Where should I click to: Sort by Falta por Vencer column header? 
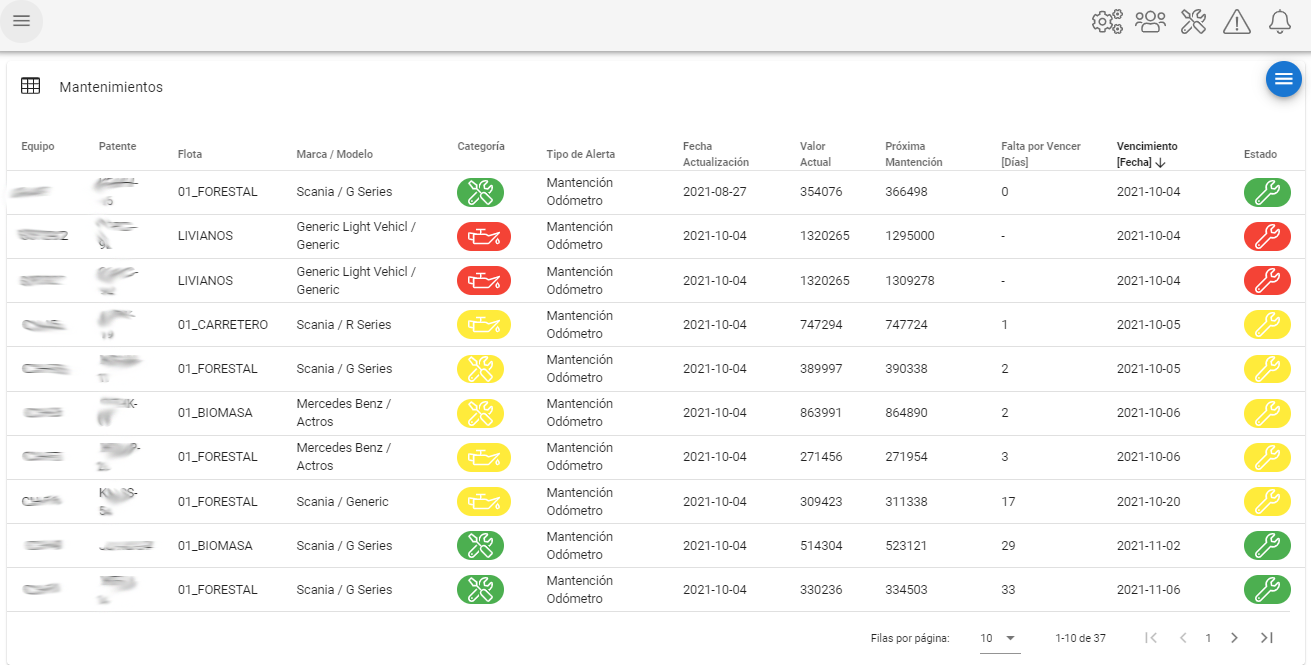pos(1041,154)
